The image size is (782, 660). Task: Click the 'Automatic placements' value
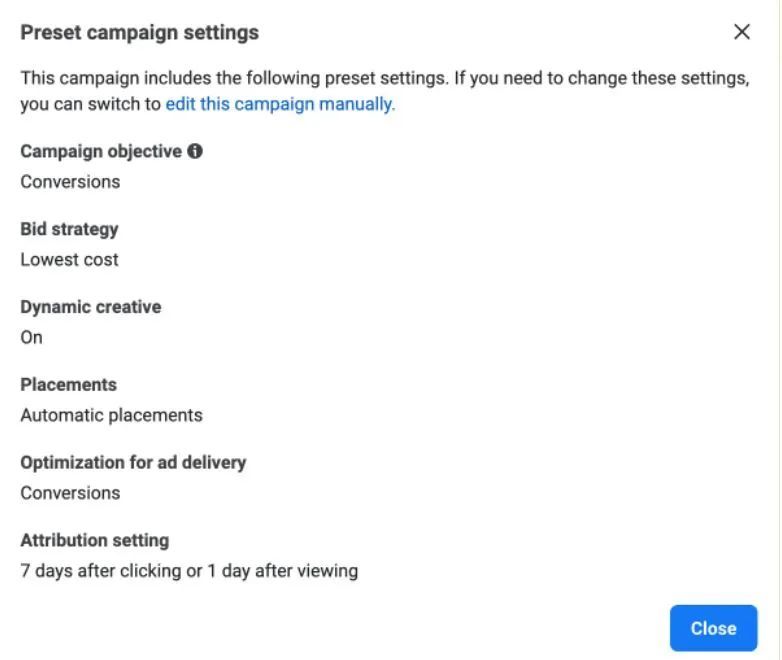point(111,416)
